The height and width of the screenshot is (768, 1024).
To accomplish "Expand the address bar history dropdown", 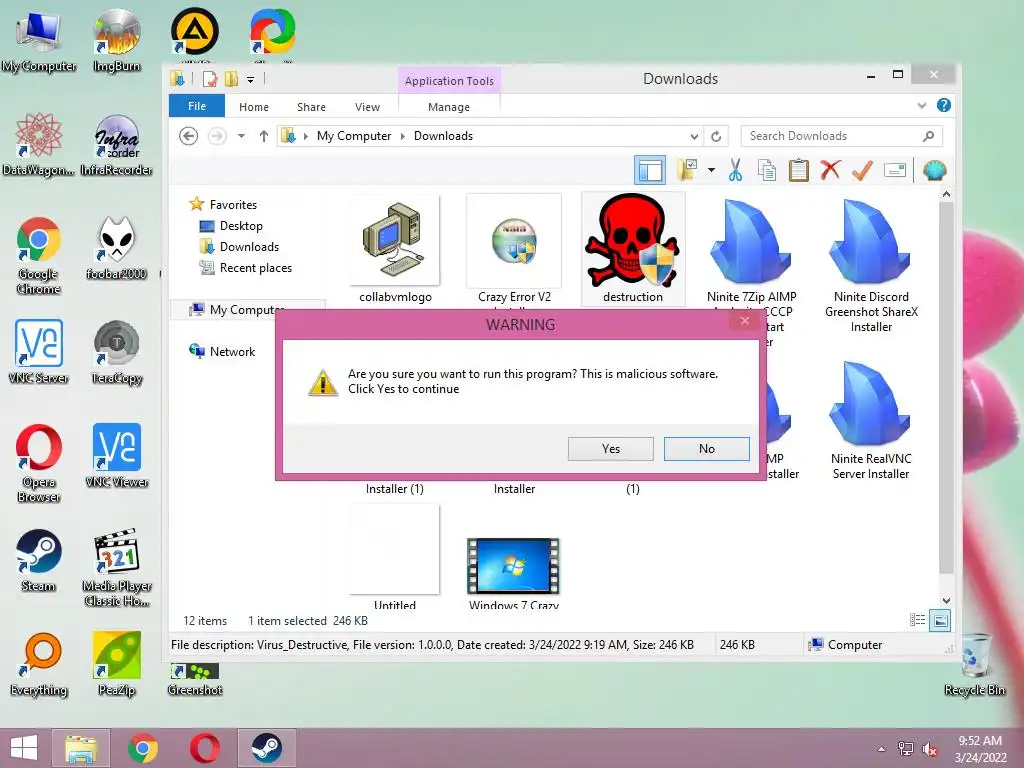I will pyautogui.click(x=694, y=136).
